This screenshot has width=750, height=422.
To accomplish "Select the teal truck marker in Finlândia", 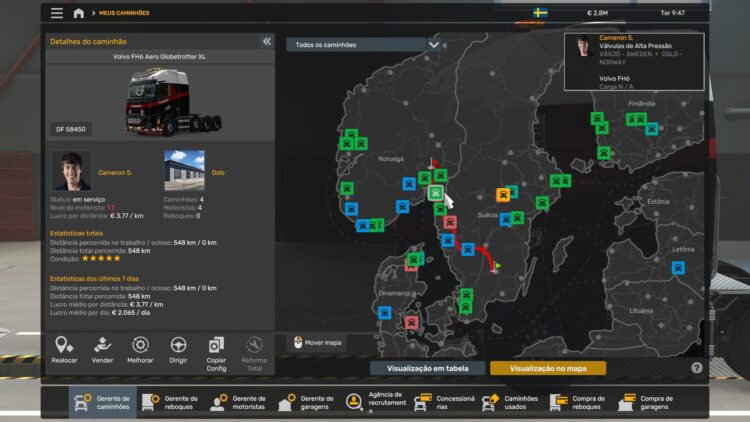I will pyautogui.click(x=651, y=129).
